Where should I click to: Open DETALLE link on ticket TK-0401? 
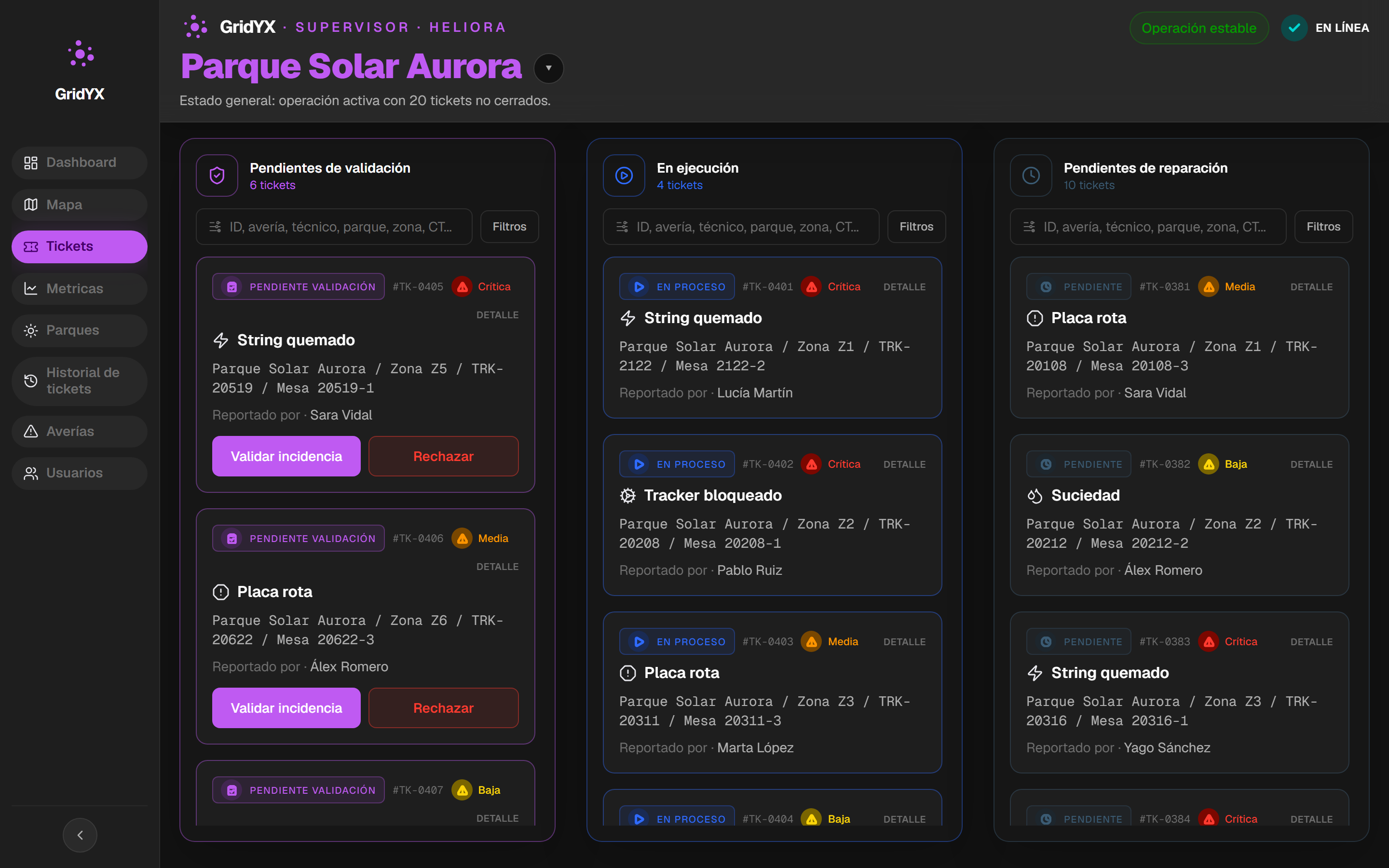tap(904, 286)
